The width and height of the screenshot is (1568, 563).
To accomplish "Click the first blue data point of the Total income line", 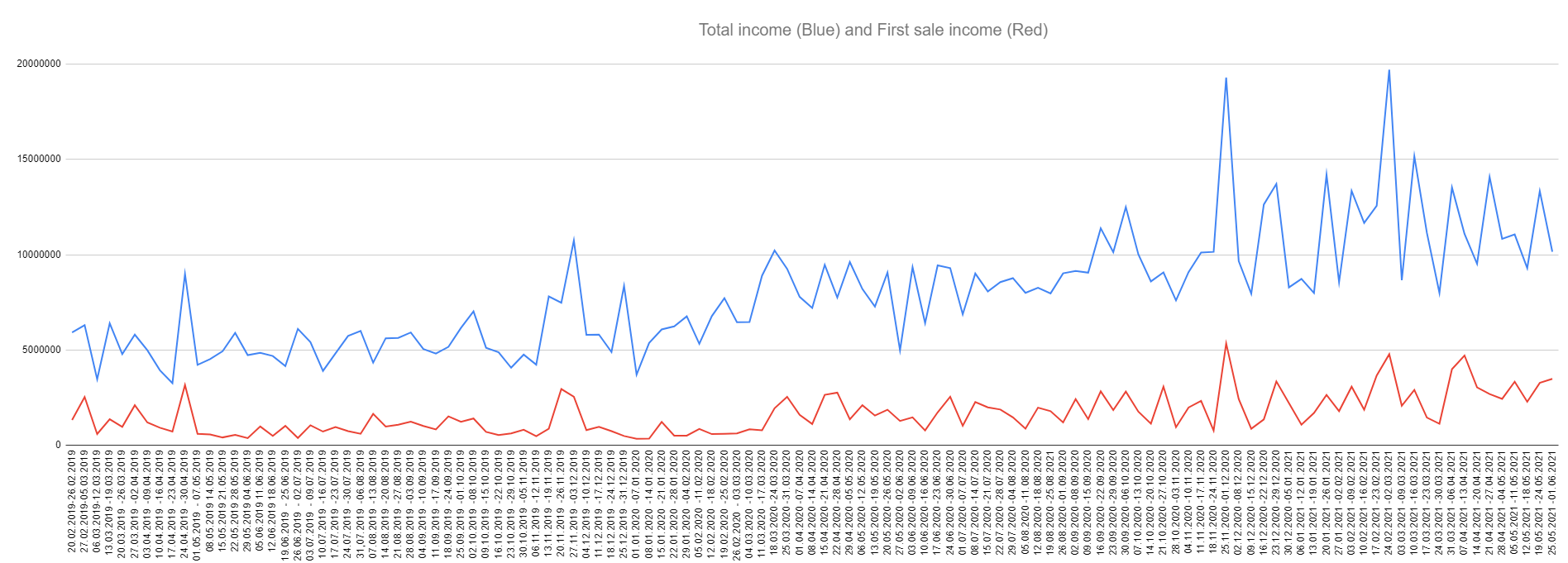I will coord(72,332).
